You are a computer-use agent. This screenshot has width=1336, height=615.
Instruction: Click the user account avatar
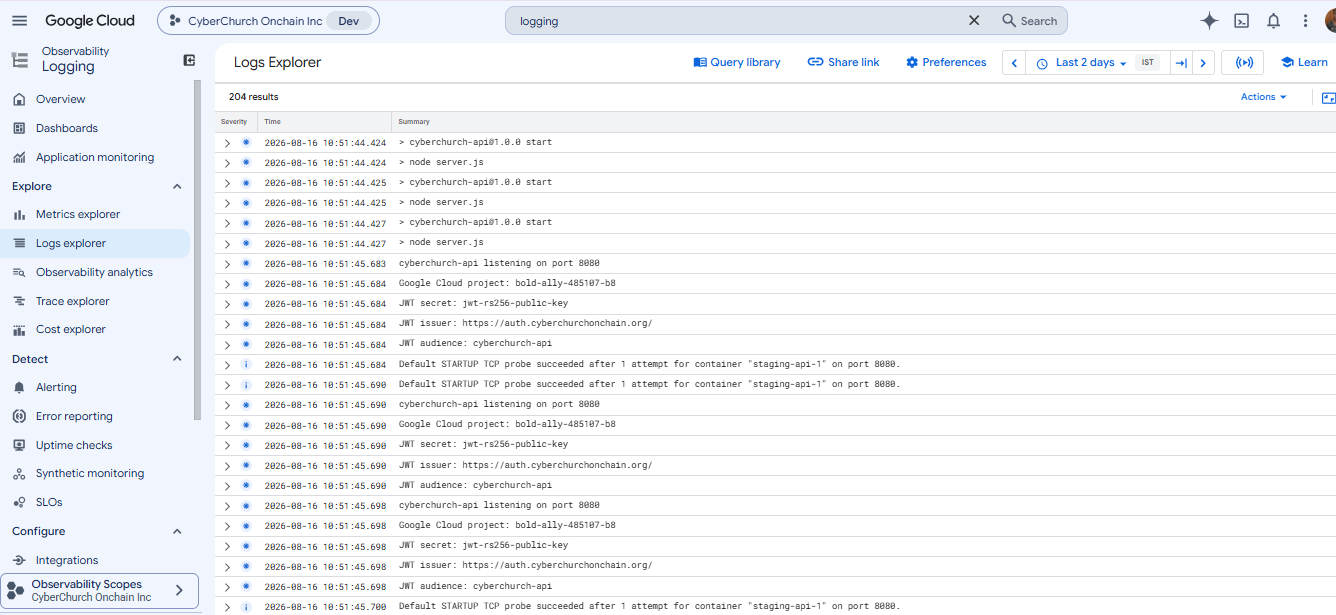pos(1329,20)
